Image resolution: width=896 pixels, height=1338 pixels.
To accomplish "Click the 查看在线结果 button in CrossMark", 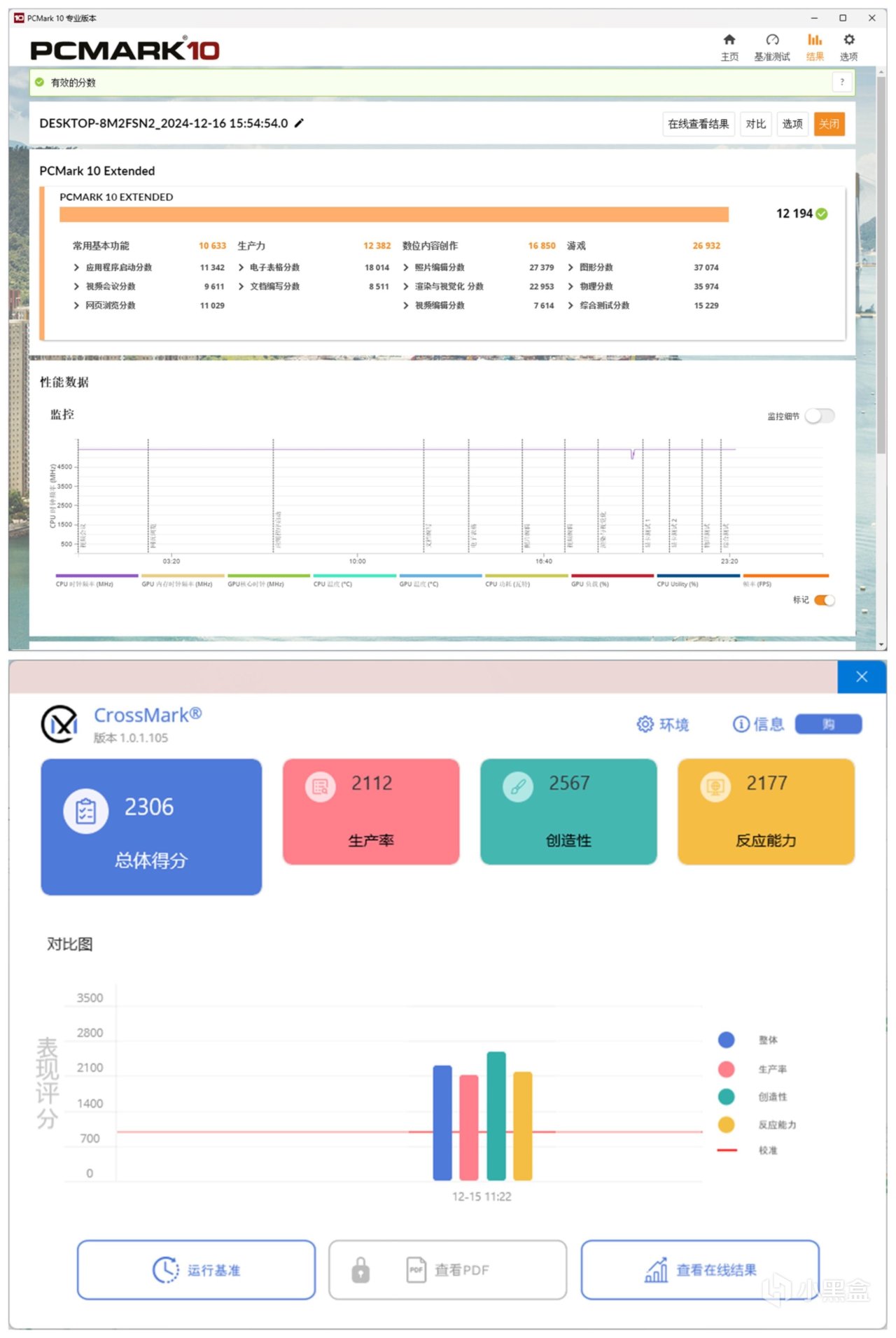I will pos(700,1269).
